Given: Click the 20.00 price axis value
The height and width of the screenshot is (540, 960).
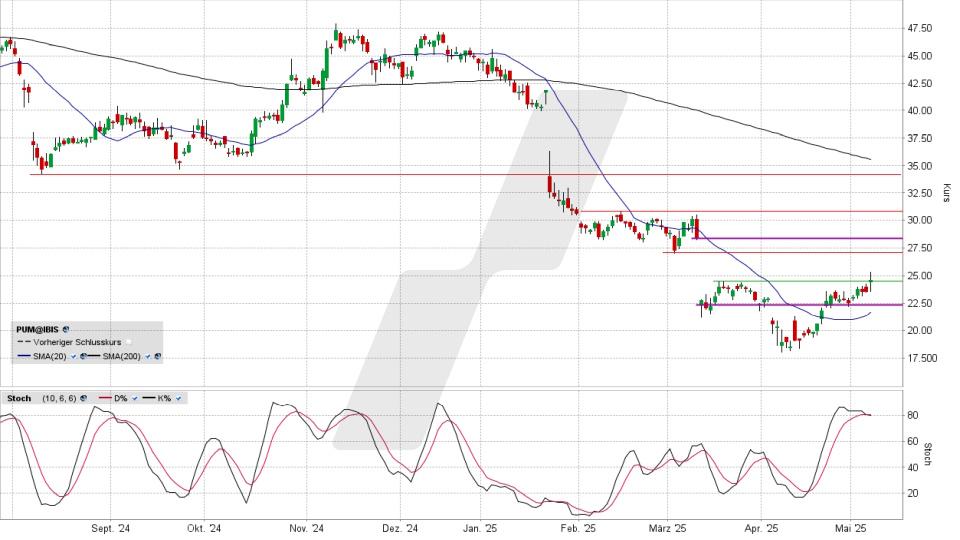Looking at the screenshot, I should tap(920, 331).
